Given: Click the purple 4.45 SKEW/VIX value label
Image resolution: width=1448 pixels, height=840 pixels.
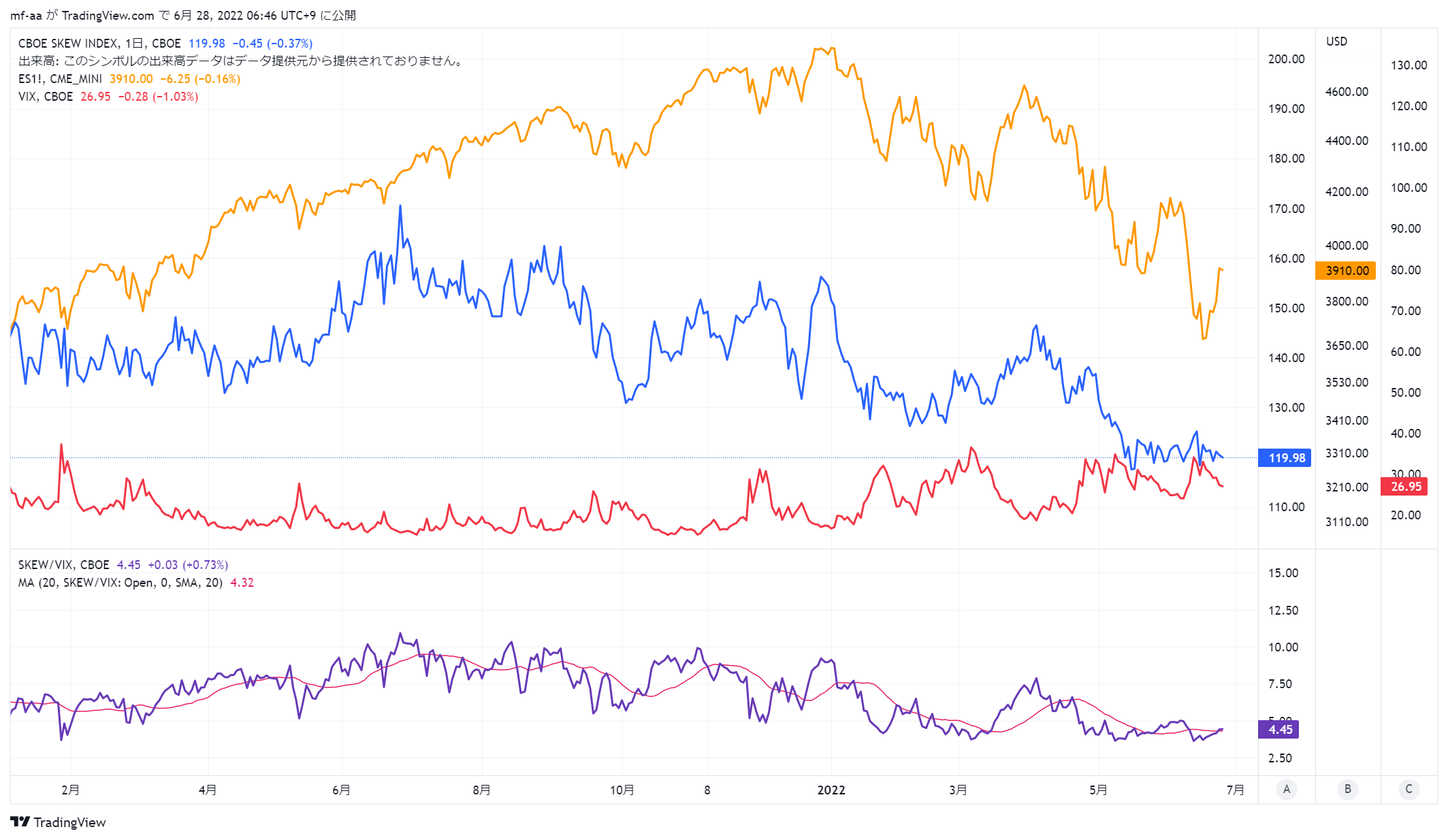Looking at the screenshot, I should click(x=1279, y=729).
